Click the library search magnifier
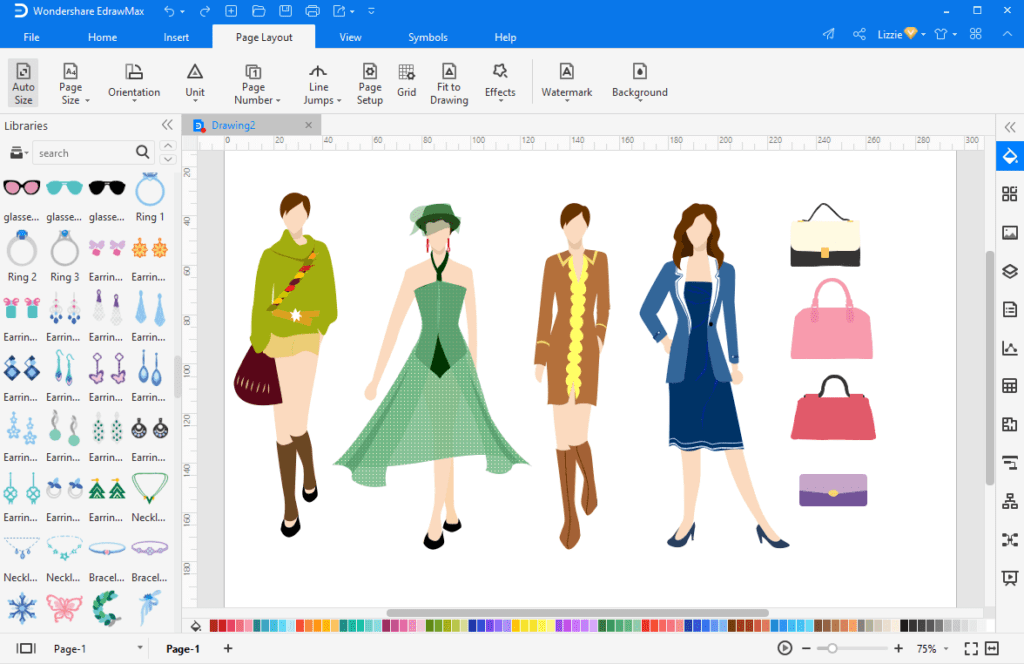 click(144, 152)
